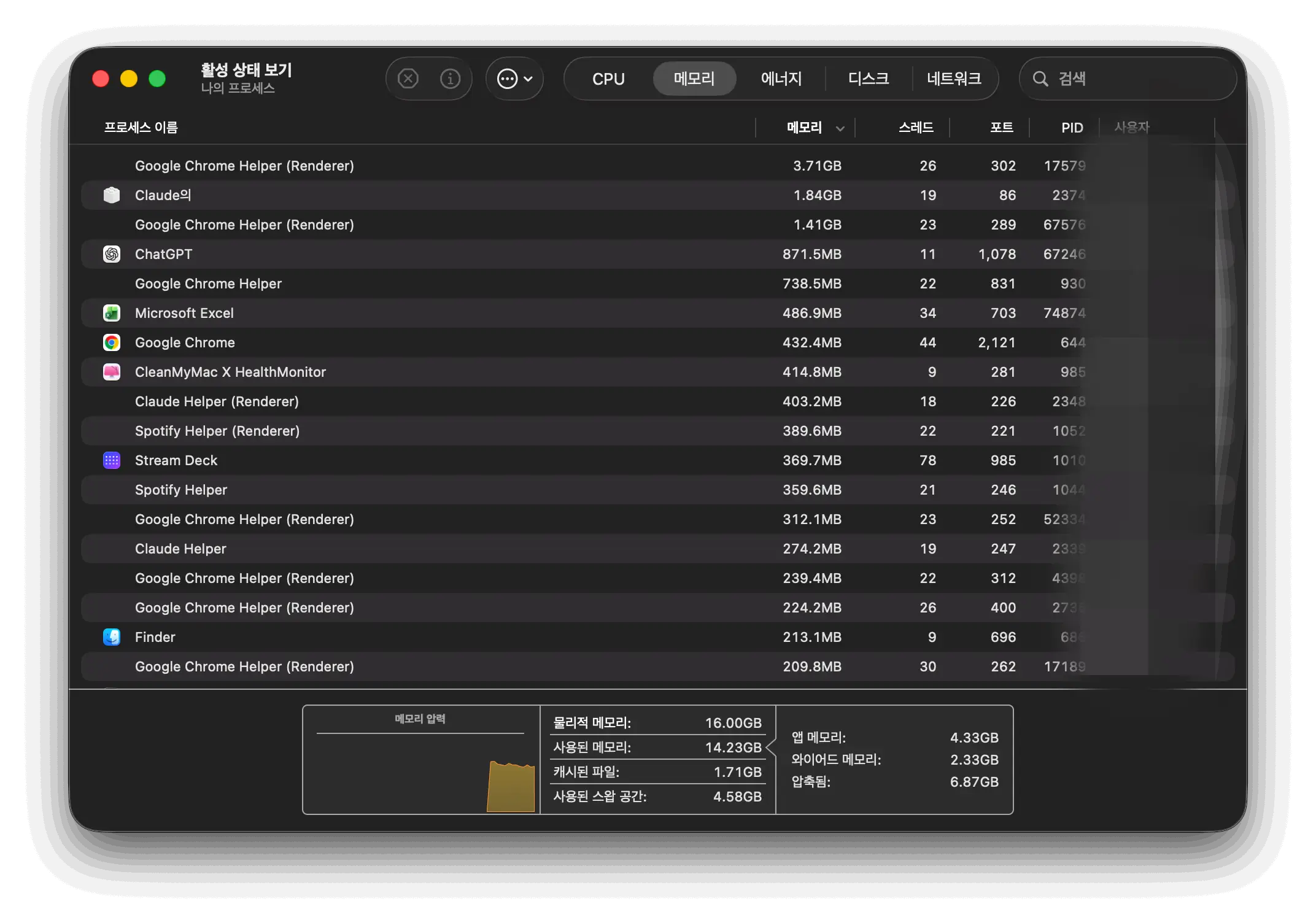Image resolution: width=1316 pixels, height=923 pixels.
Task: Click the magnifier search icon
Action: coord(1040,79)
